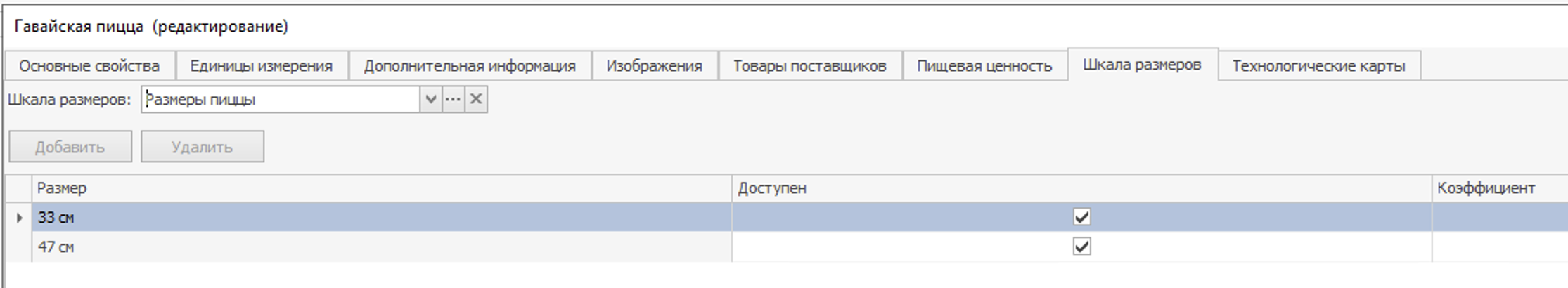Expand the Шкала размеров dropdown arrow
Viewport: 1568px width, 288px height.
(x=430, y=99)
